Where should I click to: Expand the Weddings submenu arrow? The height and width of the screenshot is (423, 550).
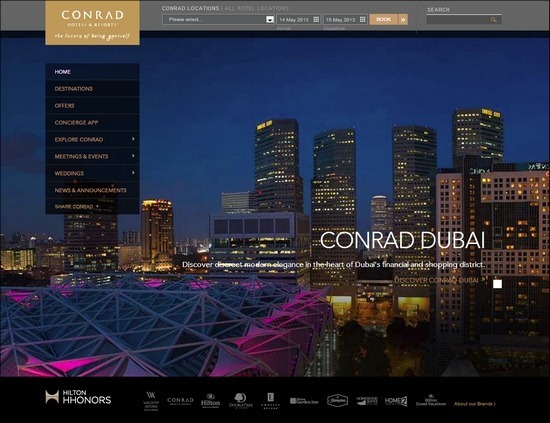[133, 173]
